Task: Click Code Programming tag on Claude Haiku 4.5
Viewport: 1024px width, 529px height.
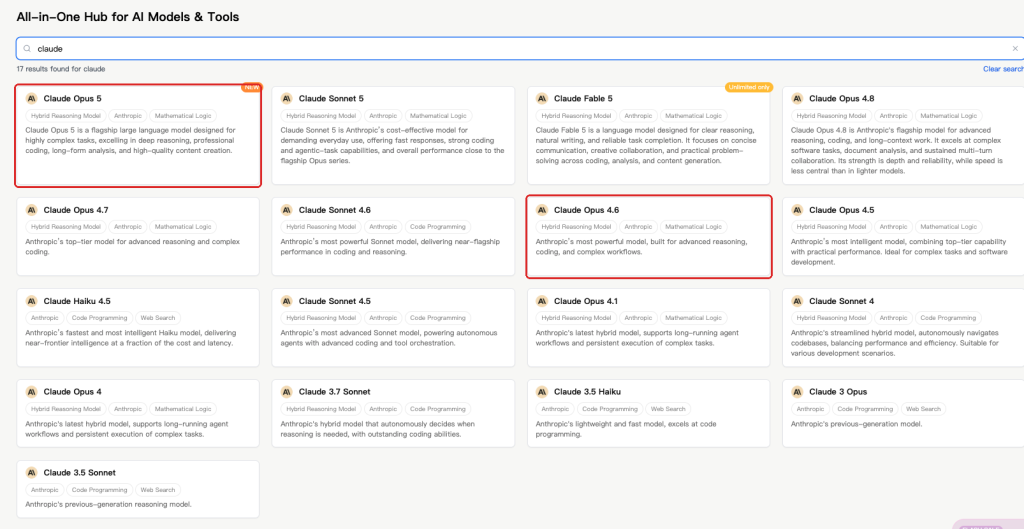Action: tap(99, 318)
